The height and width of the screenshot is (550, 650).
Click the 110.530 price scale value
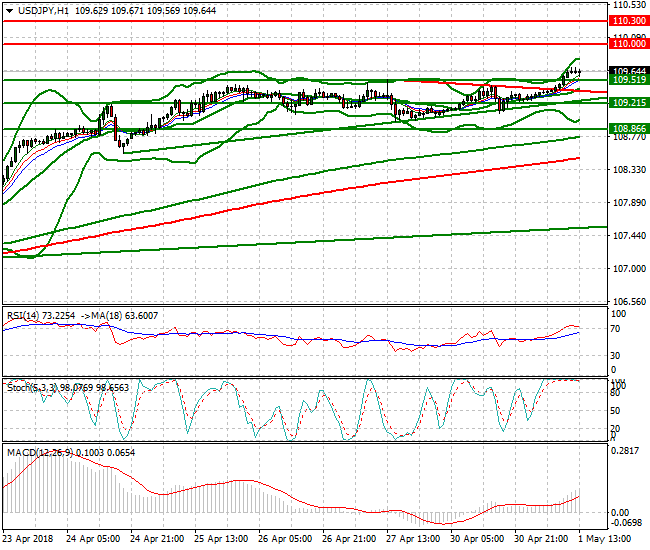tap(629, 5)
